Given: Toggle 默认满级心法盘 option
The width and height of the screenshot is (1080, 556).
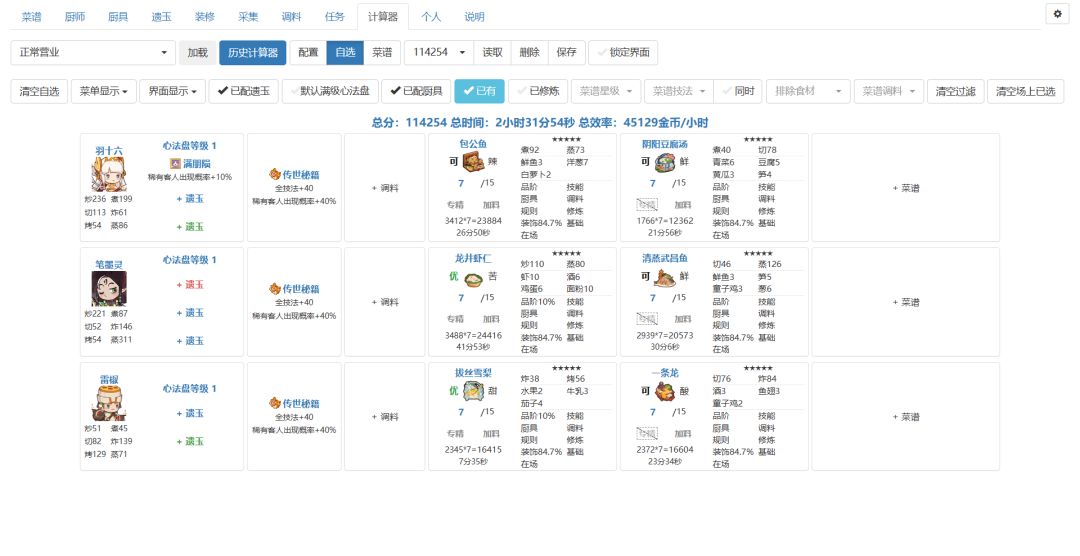Looking at the screenshot, I should [330, 91].
